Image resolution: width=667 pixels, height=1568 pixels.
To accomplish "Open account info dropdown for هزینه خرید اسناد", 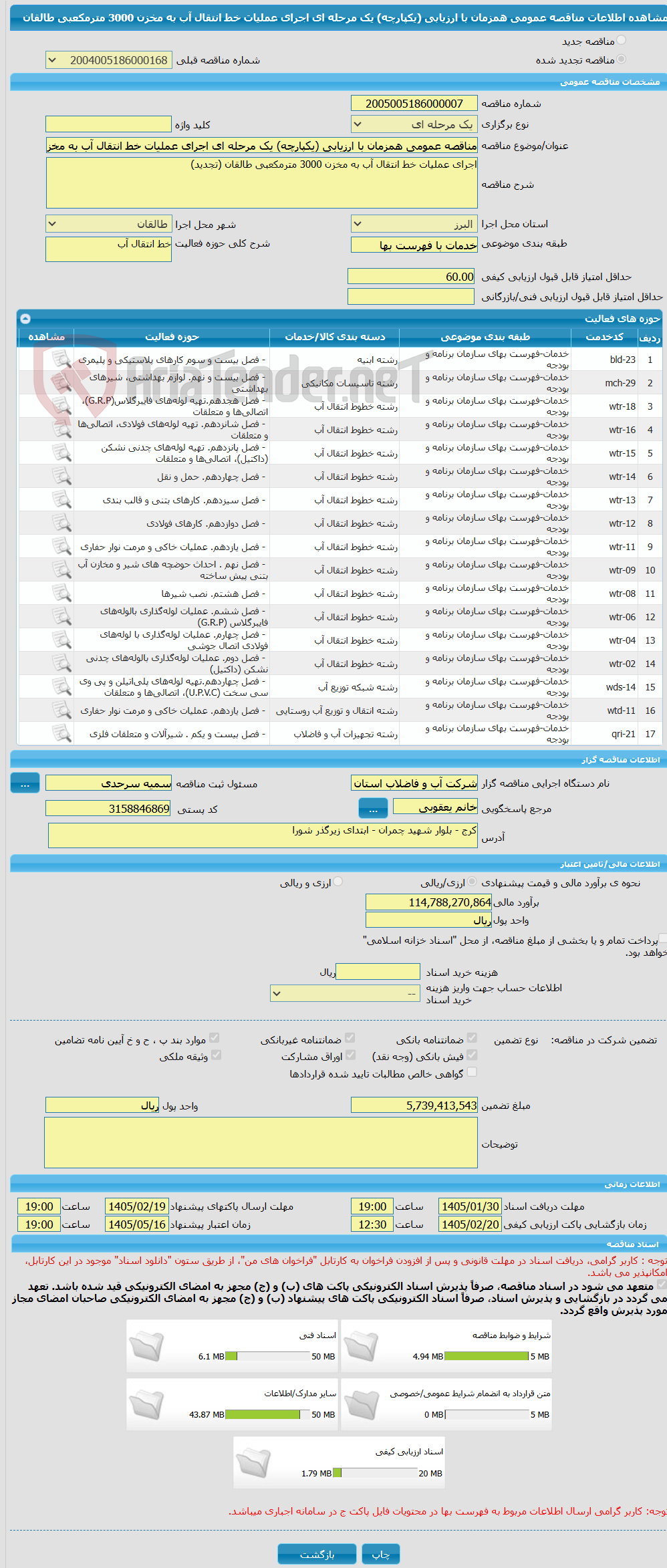I will [x=345, y=994].
